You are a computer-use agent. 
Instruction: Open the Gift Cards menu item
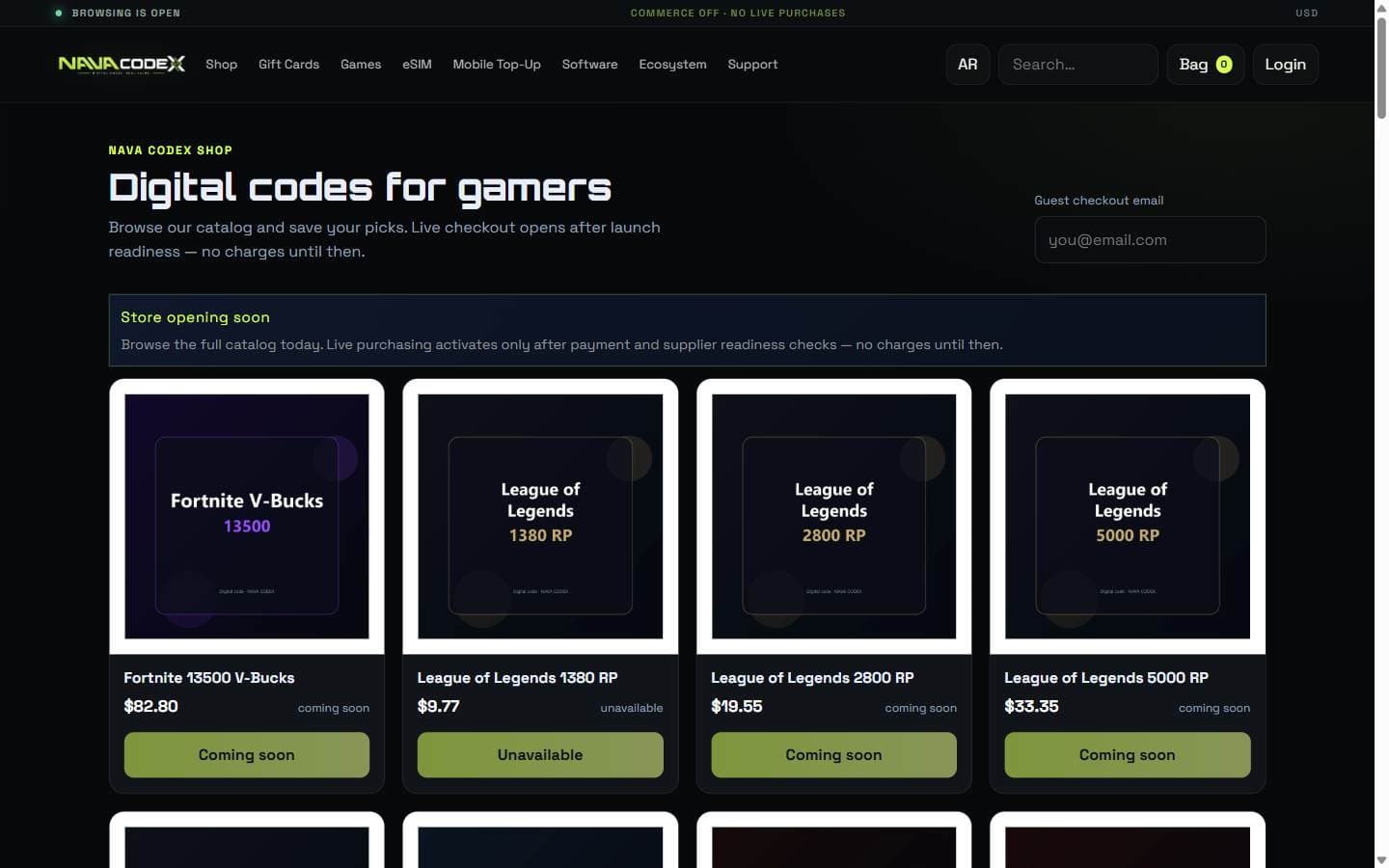(x=288, y=65)
